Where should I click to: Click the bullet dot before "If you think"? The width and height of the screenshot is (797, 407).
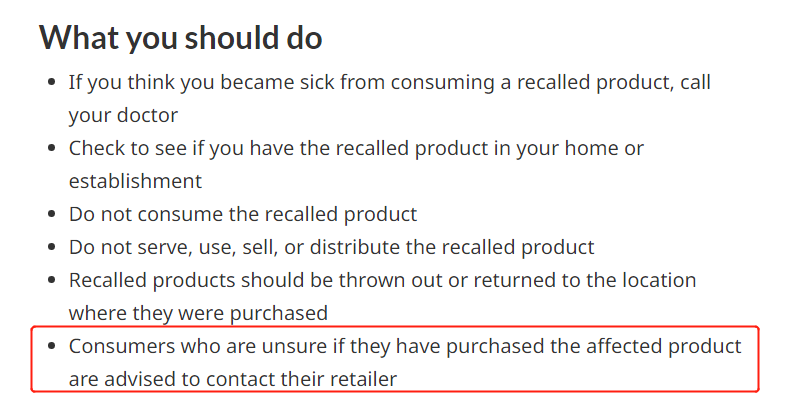pyautogui.click(x=51, y=82)
